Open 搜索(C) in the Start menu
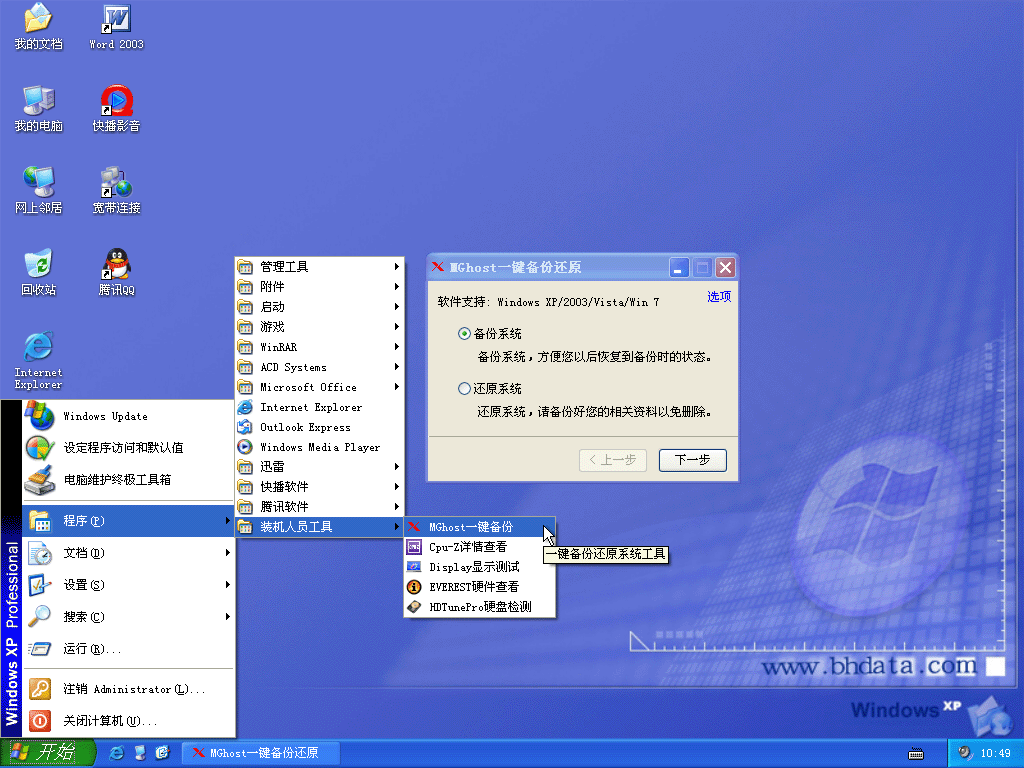The width and height of the screenshot is (1024, 768). point(128,616)
